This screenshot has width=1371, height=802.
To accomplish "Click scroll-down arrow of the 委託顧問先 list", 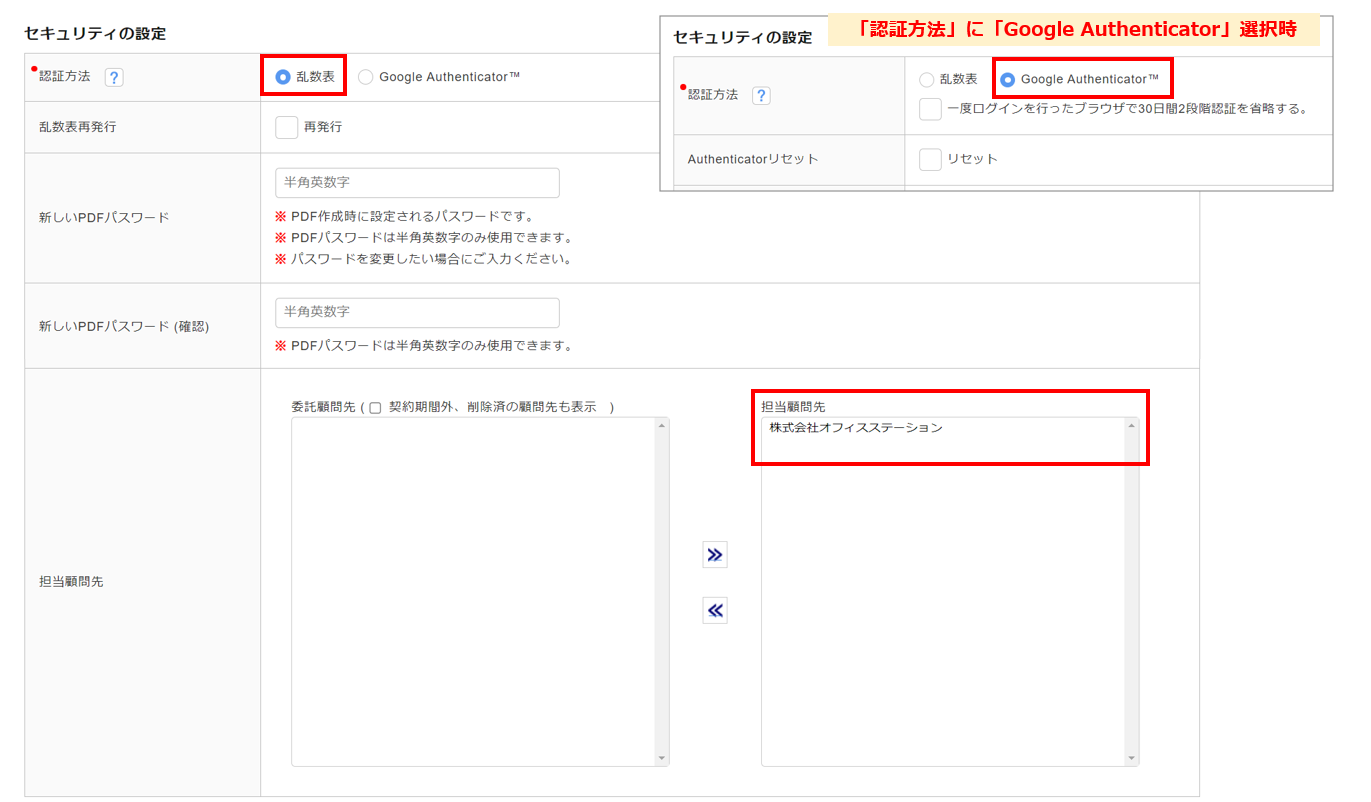I will pos(661,758).
